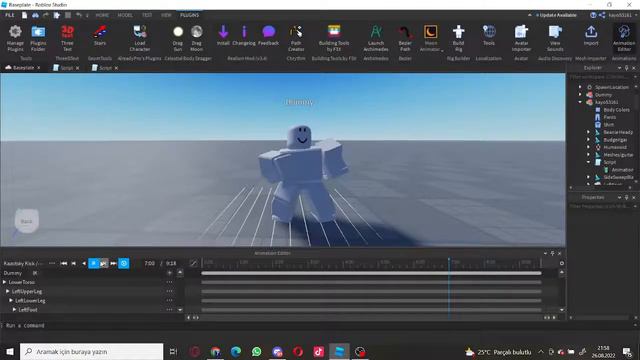Click the Windows search box
Viewport: 640px width, 360px height.
pos(91,351)
